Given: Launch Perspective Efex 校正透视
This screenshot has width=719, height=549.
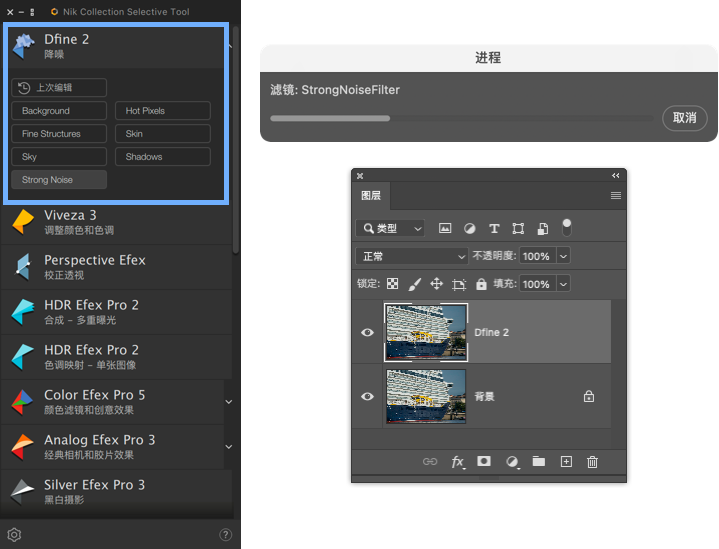Looking at the screenshot, I should point(116,267).
